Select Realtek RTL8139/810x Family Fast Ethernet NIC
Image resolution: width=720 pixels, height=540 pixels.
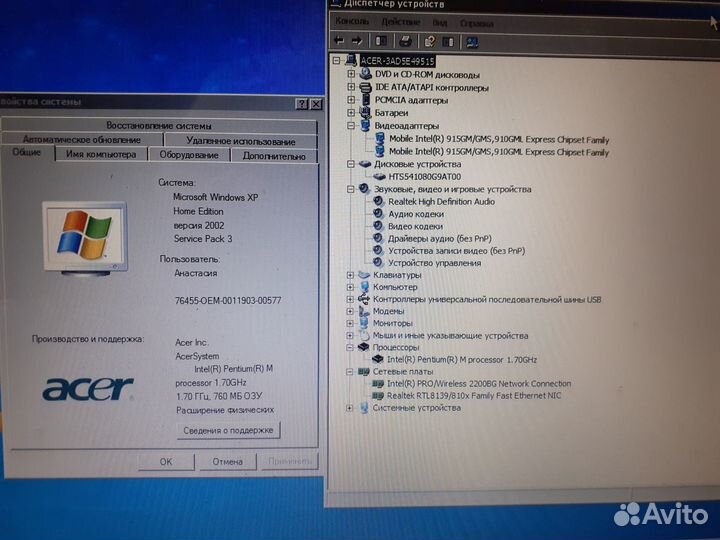pos(474,395)
